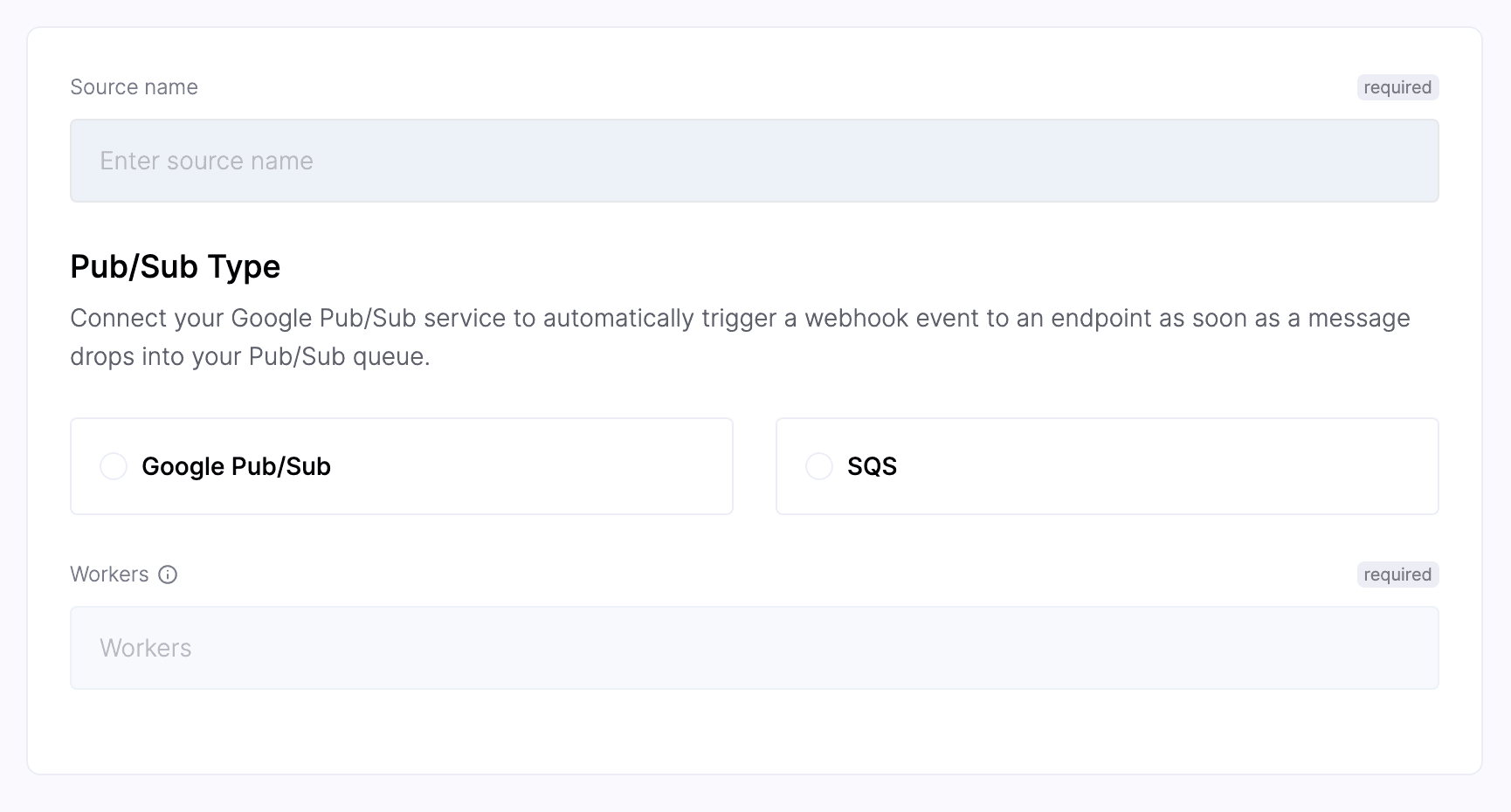Click the required badge next to Source name

tap(1397, 87)
